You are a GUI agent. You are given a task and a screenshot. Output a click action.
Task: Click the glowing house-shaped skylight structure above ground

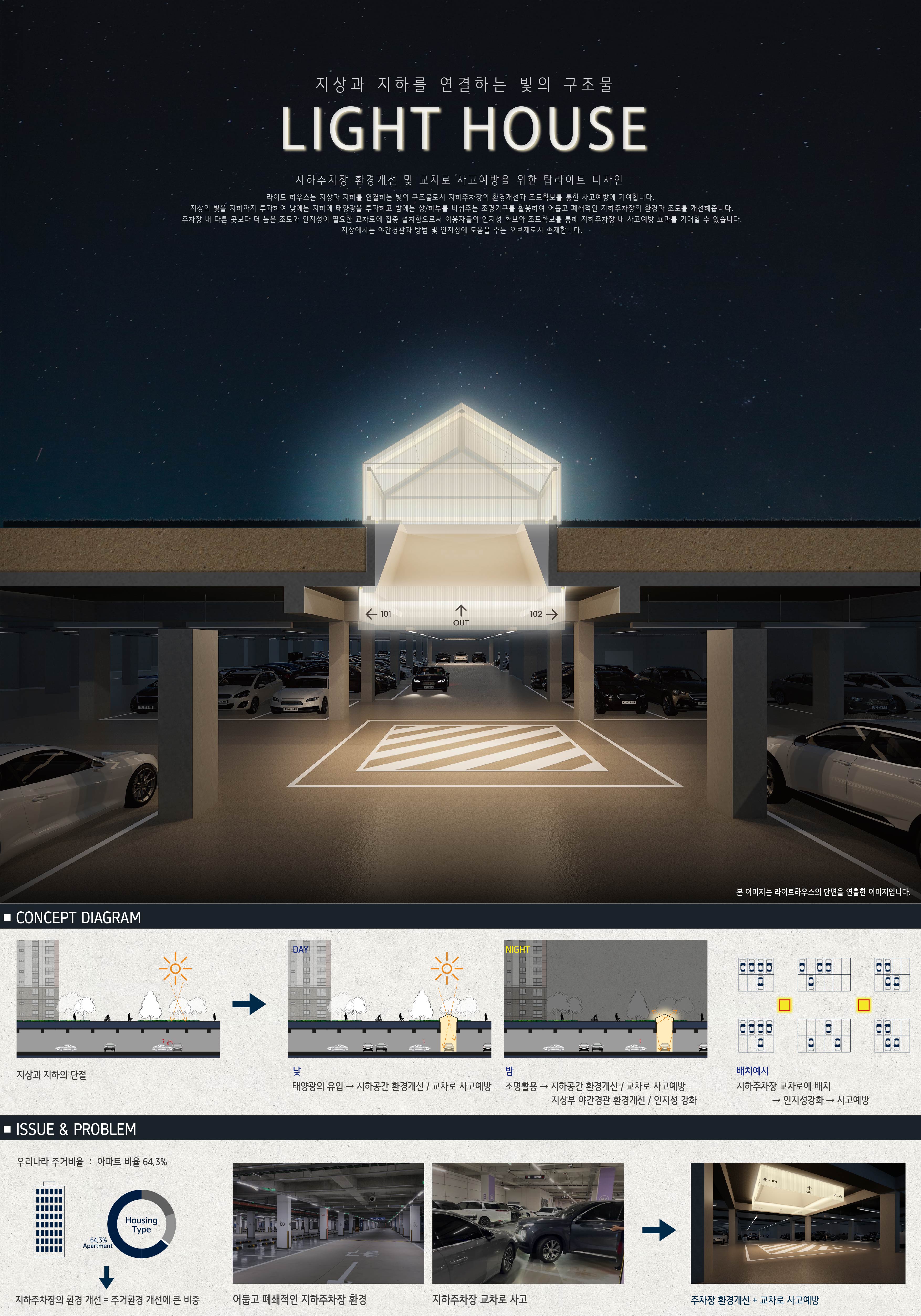coord(461,463)
